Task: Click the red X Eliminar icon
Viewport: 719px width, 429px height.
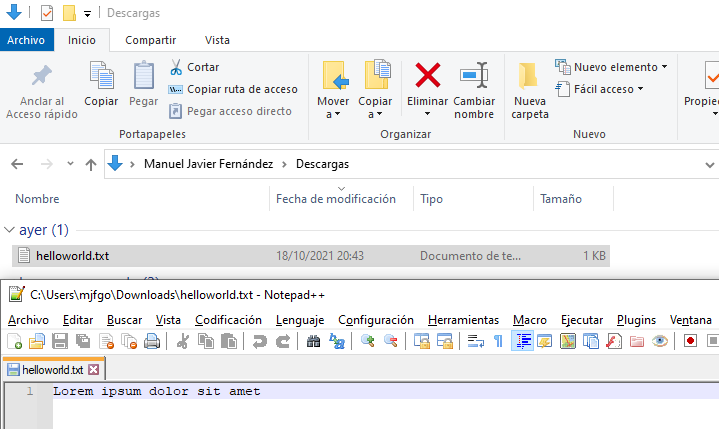Action: 427,75
